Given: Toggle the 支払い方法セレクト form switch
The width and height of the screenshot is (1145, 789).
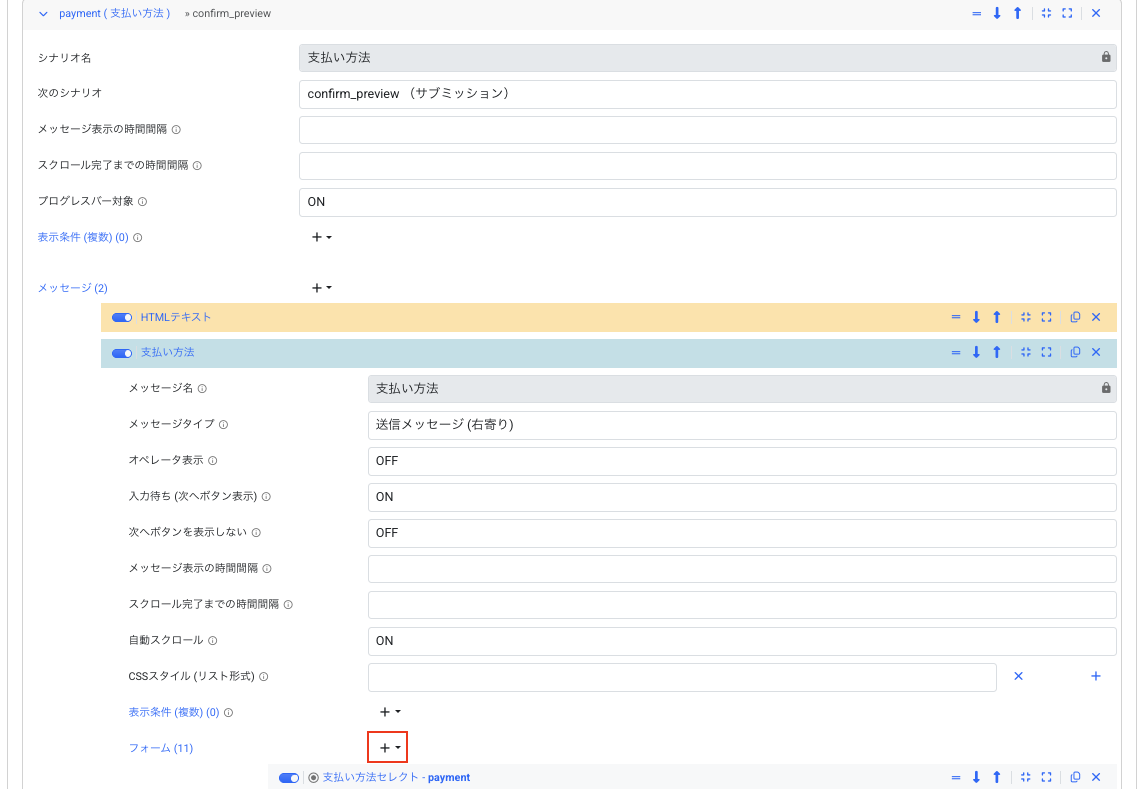Looking at the screenshot, I should coord(289,778).
